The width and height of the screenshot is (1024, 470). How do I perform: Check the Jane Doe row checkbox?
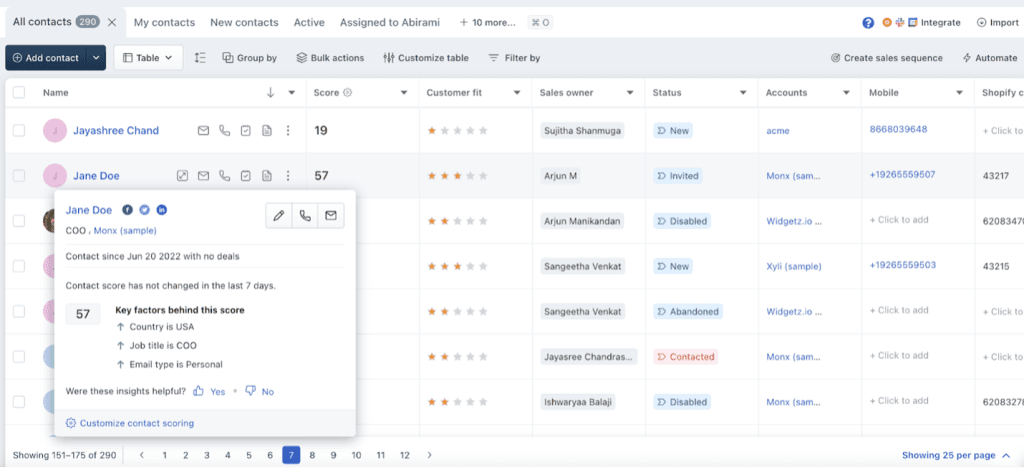pyautogui.click(x=19, y=176)
